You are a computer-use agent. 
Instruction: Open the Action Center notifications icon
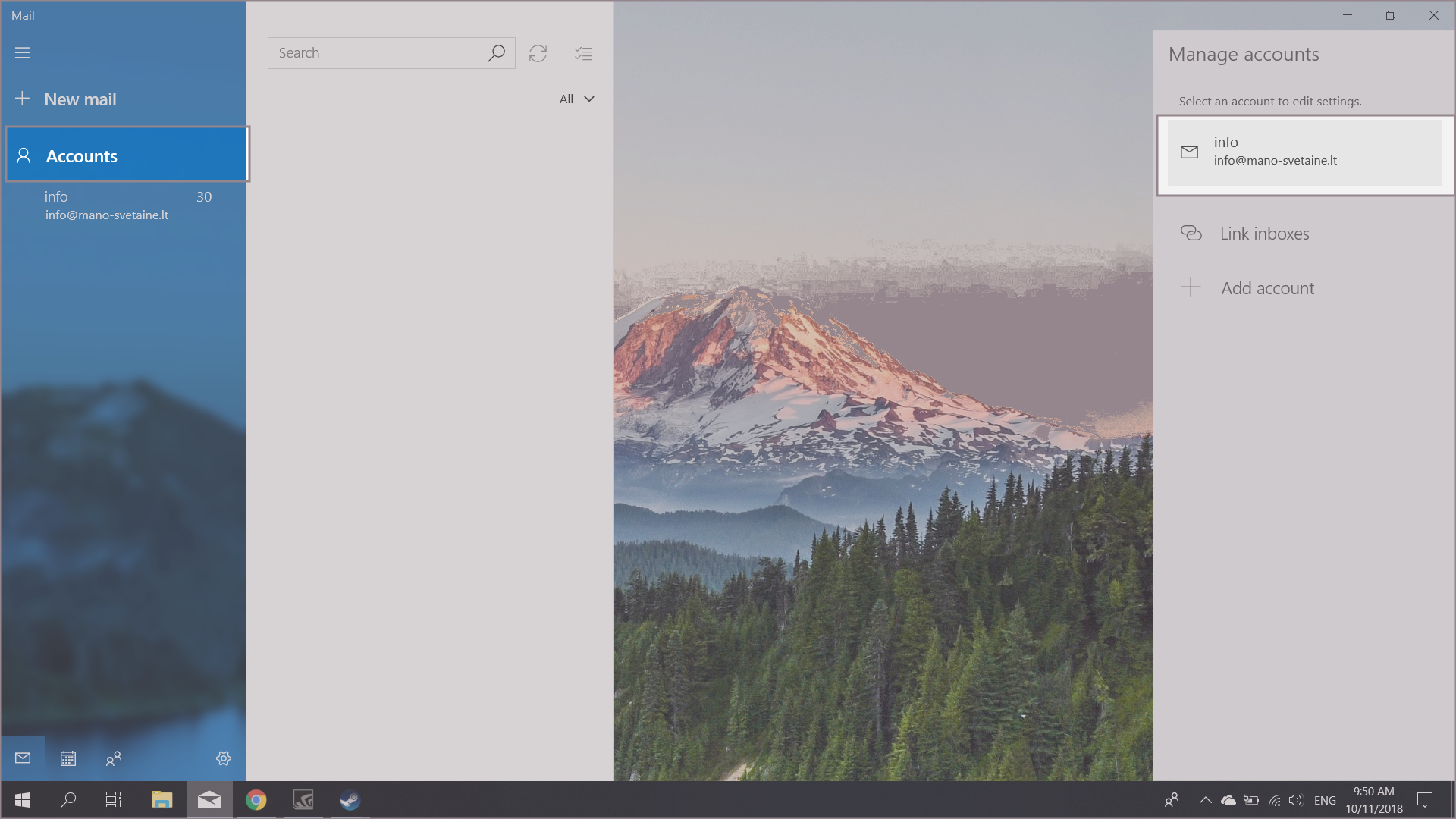(x=1425, y=800)
